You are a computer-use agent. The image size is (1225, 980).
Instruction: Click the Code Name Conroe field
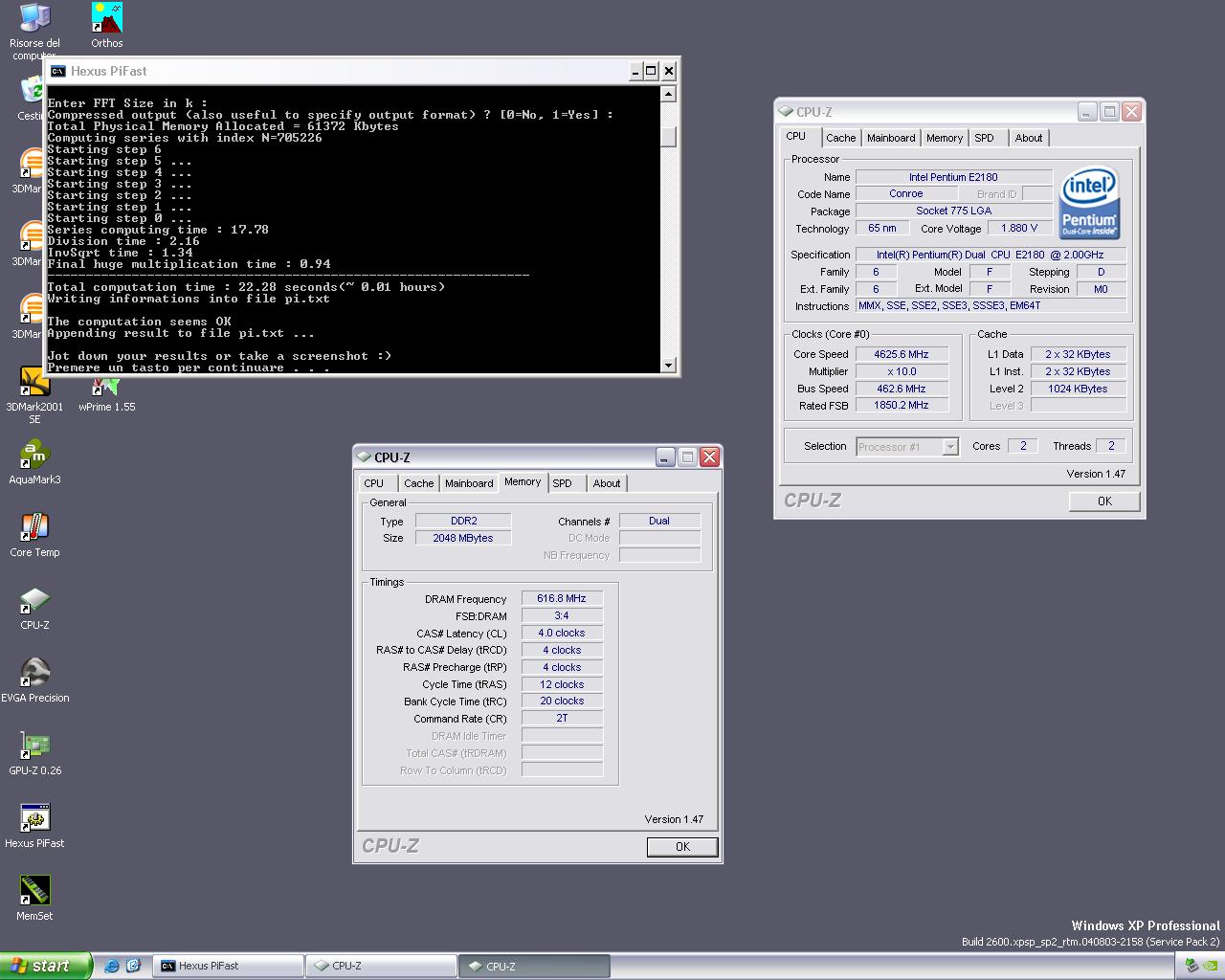coord(905,193)
